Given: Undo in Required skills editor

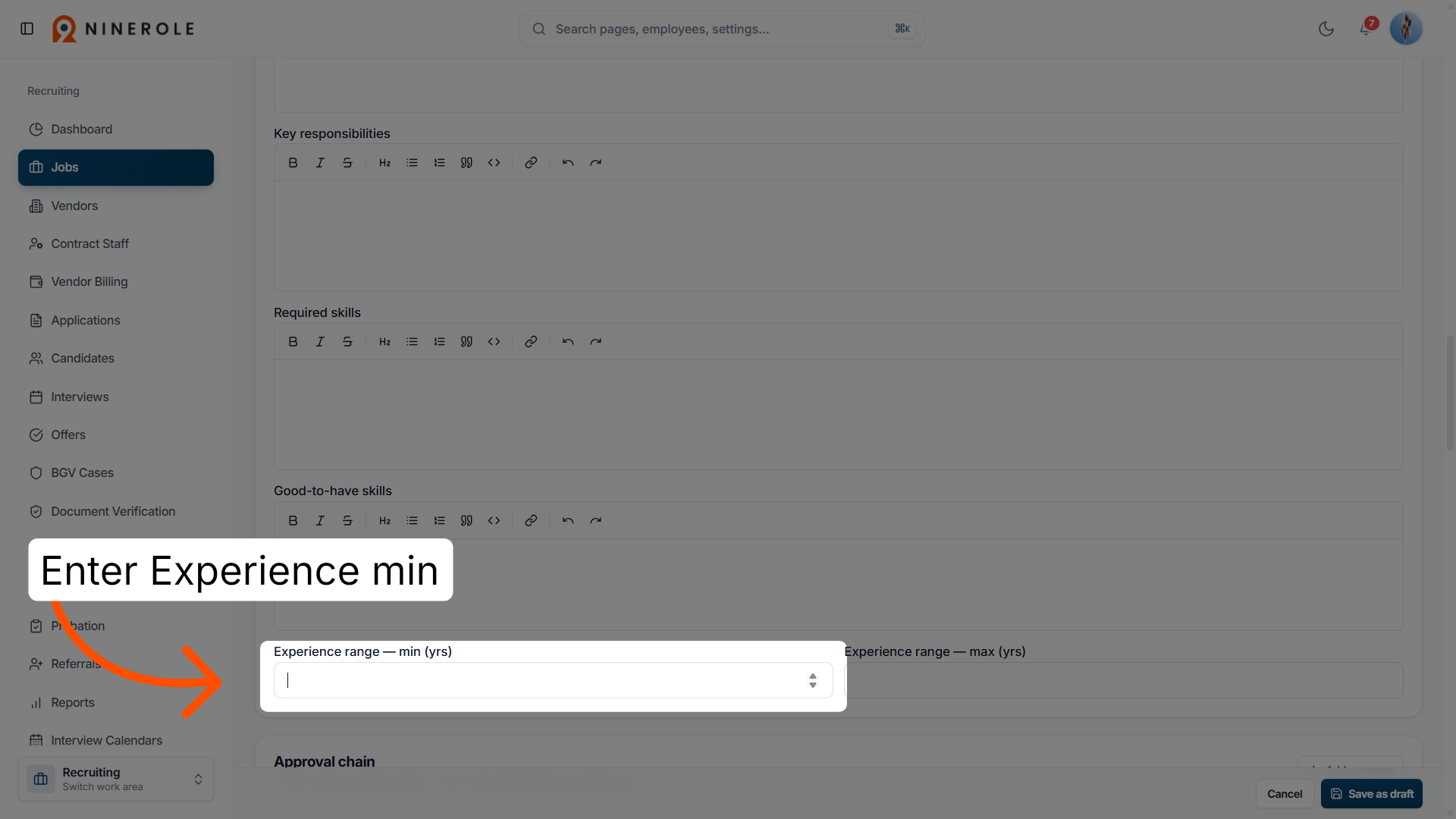Looking at the screenshot, I should point(568,342).
